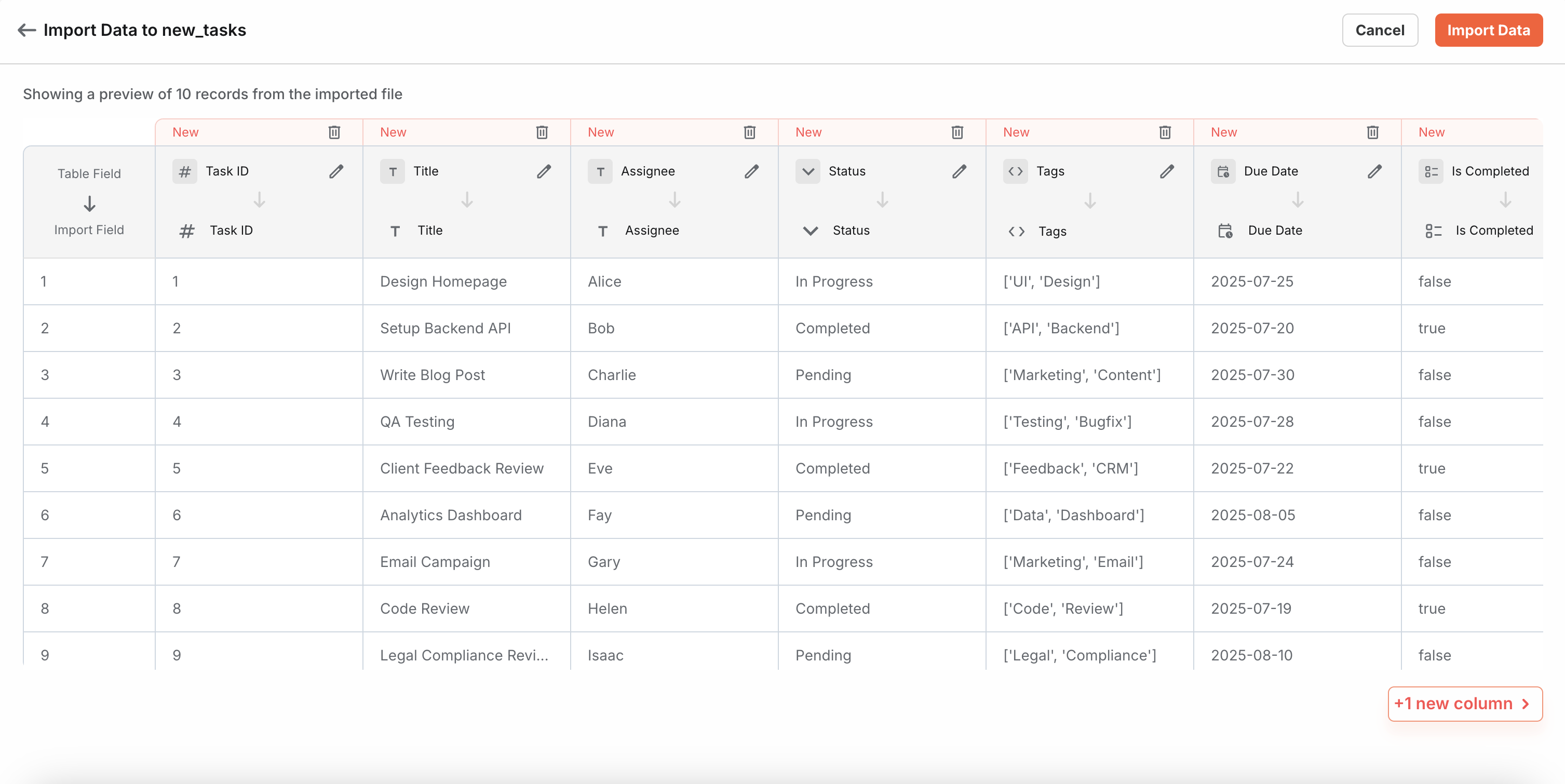Click the ['UI', 'Design'] tags cell
Image resolution: width=1565 pixels, height=784 pixels.
[x=1090, y=281]
